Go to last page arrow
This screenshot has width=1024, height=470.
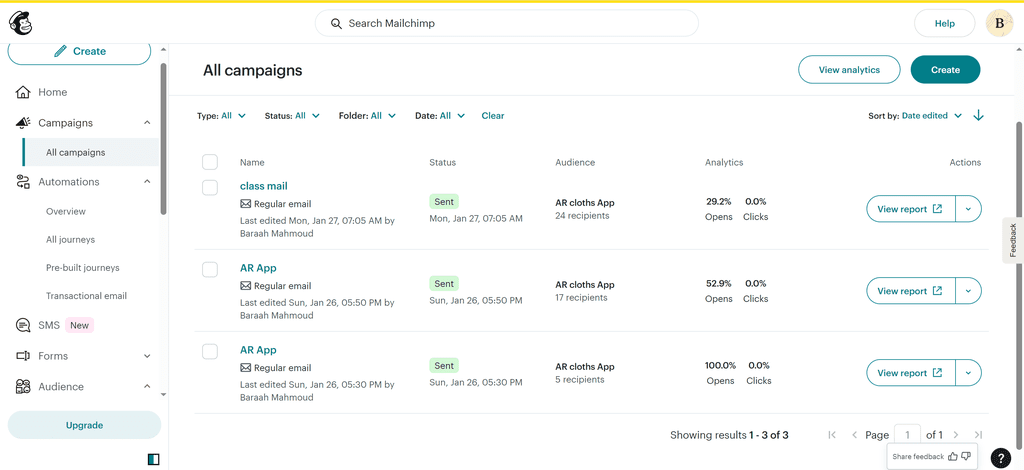coord(978,435)
